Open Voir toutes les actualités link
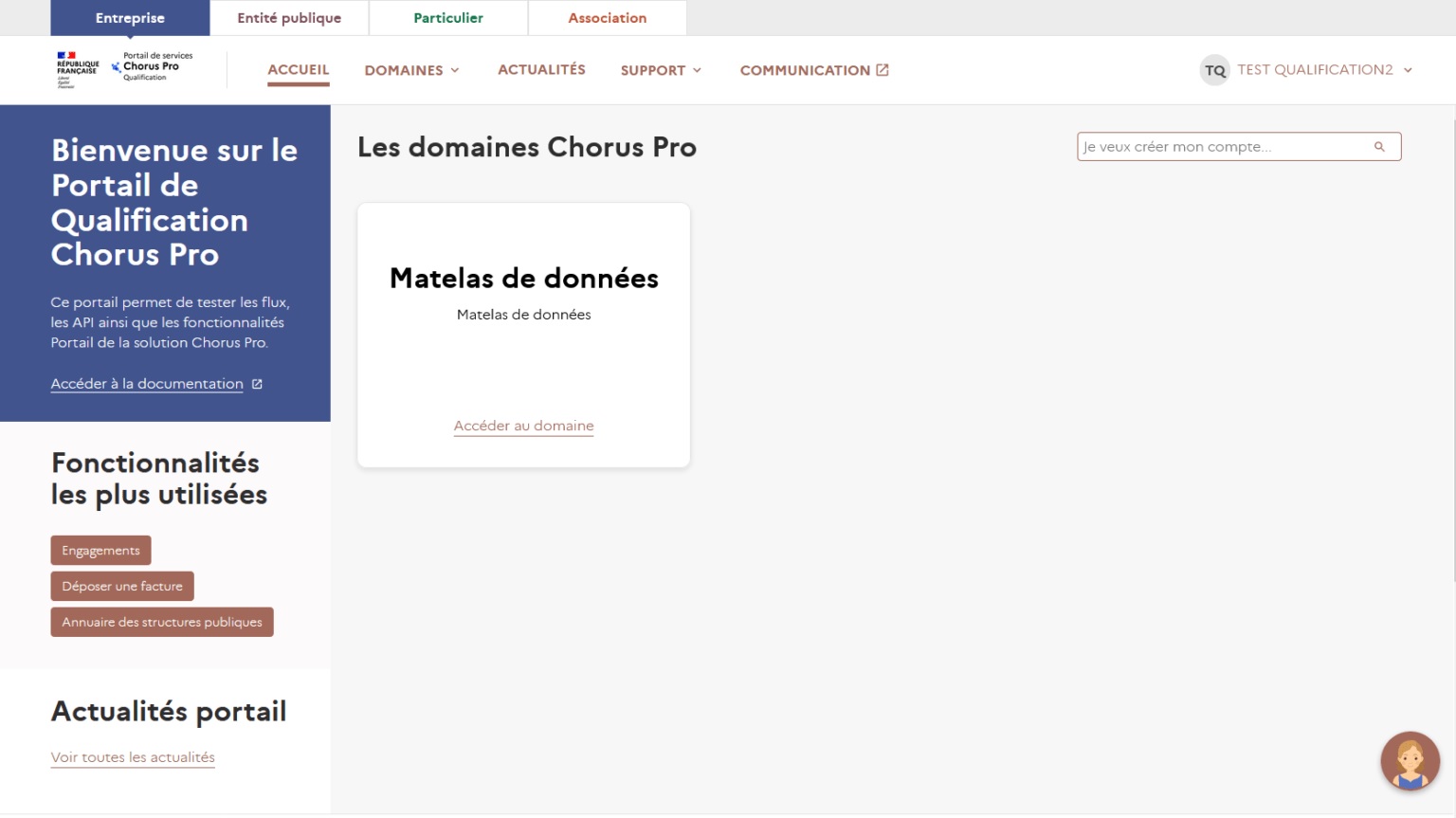The image size is (1456, 818). click(133, 757)
